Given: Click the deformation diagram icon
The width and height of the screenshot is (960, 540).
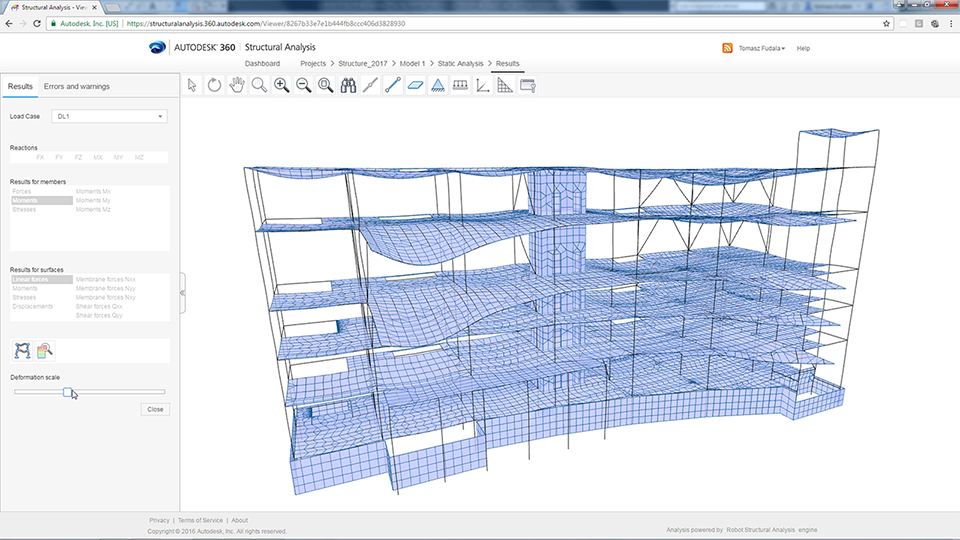Looking at the screenshot, I should pyautogui.click(x=22, y=350).
